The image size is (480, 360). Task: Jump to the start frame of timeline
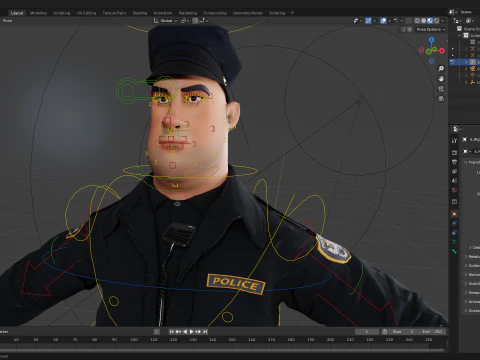(x=172, y=332)
